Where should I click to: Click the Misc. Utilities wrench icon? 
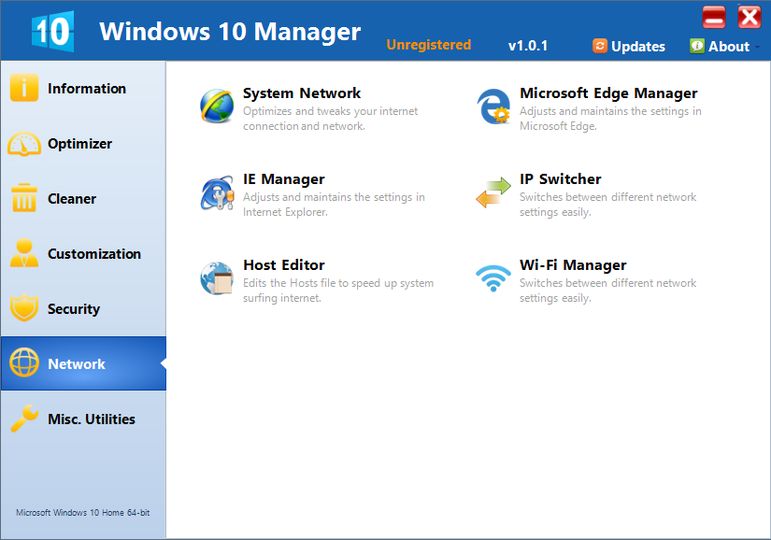(24, 418)
